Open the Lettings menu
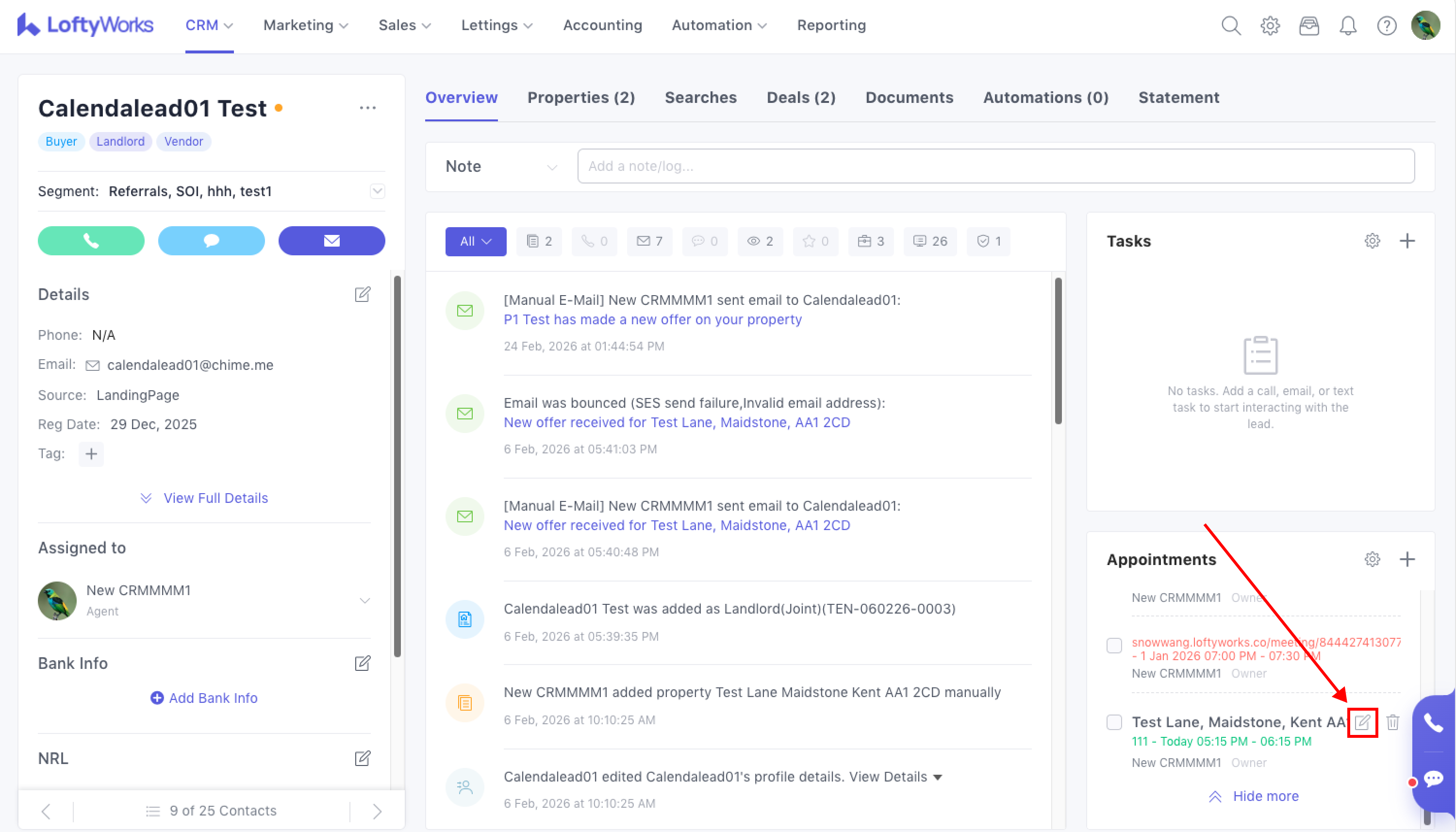Viewport: 1456px width, 832px height. (x=496, y=25)
